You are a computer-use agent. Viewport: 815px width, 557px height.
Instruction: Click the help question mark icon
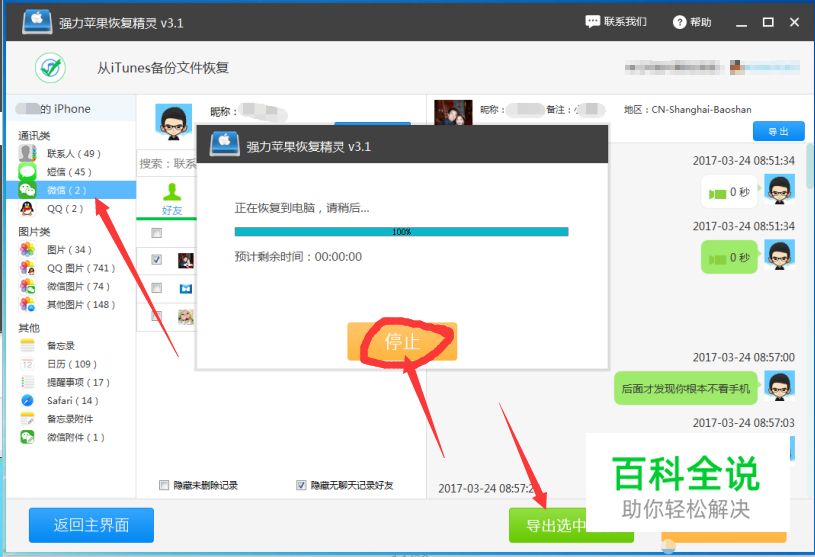coord(679,22)
